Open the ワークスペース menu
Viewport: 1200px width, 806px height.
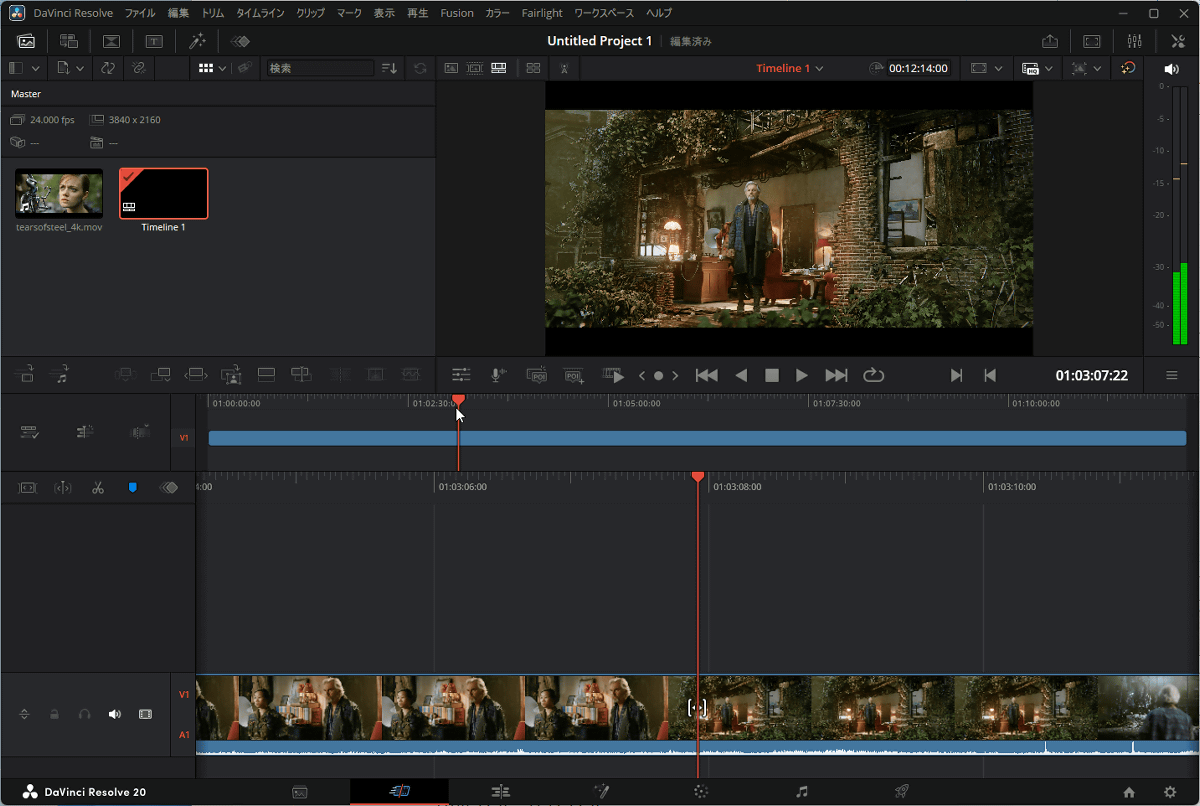[x=604, y=13]
